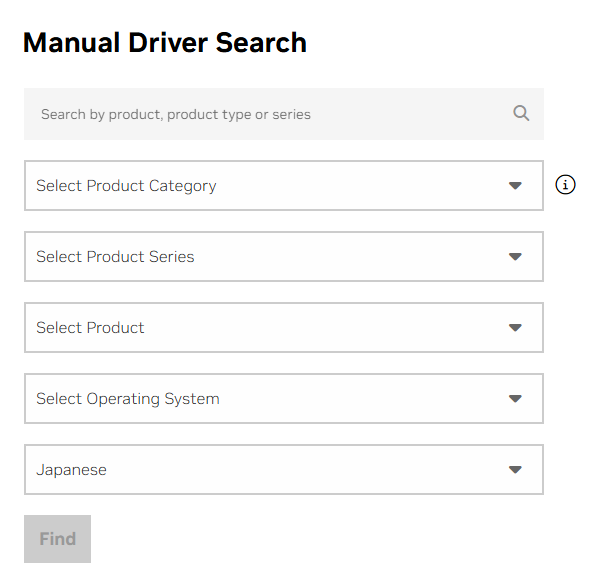Click the 'Japanese' text in the language selector
The image size is (616, 580).
[x=71, y=470]
